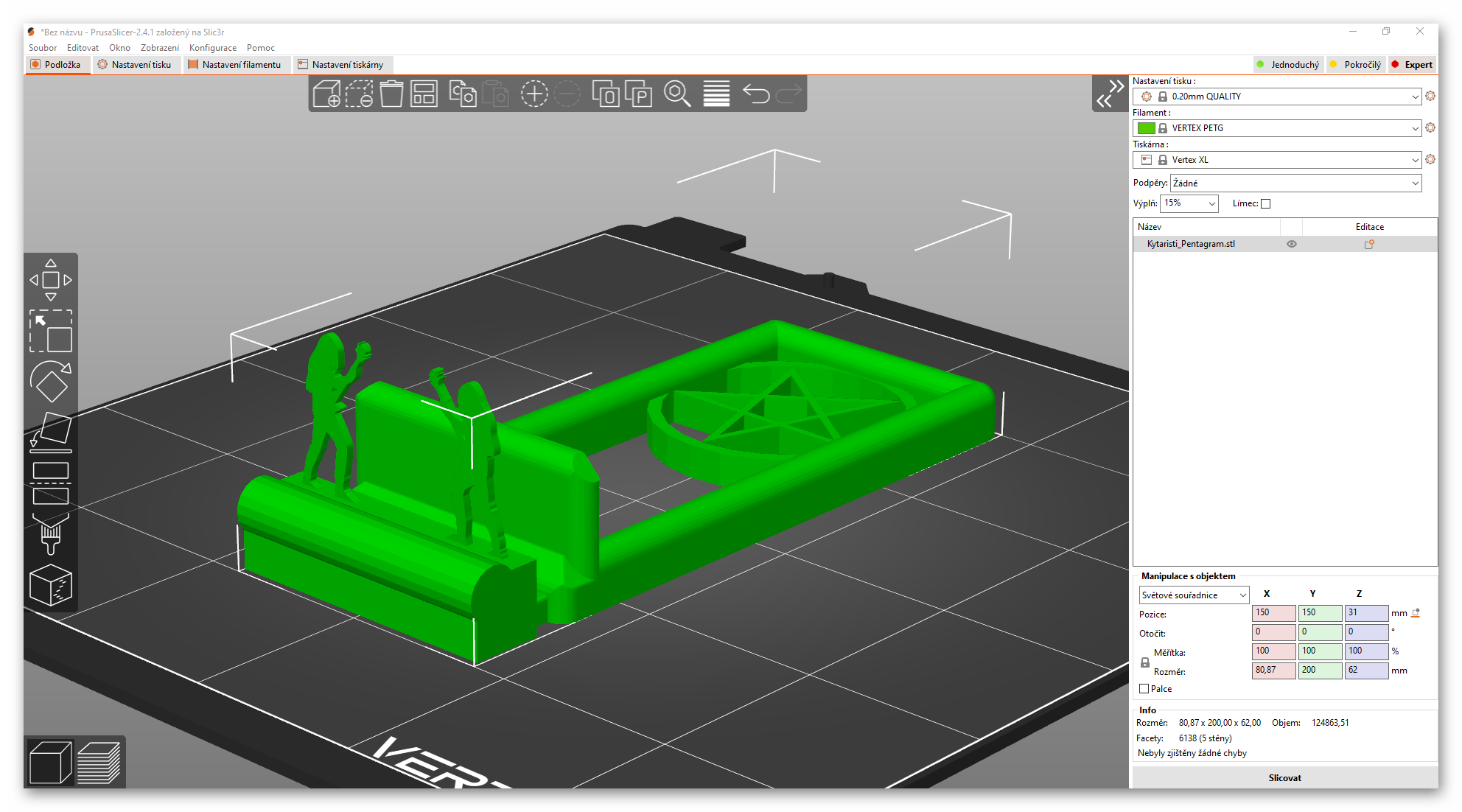Click the green filament color swatch
The width and height of the screenshot is (1462, 812).
click(1146, 128)
